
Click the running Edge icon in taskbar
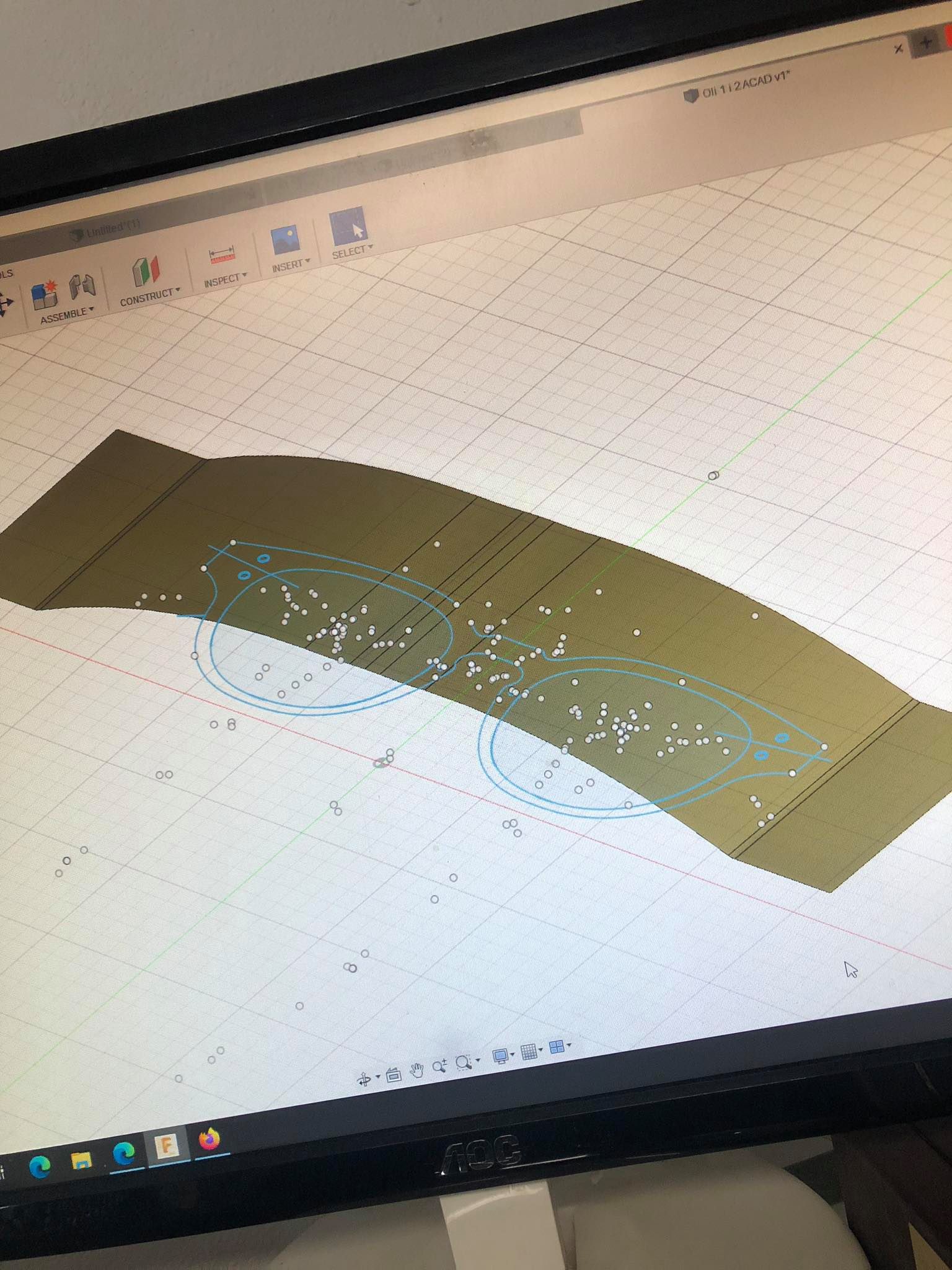point(124,1153)
